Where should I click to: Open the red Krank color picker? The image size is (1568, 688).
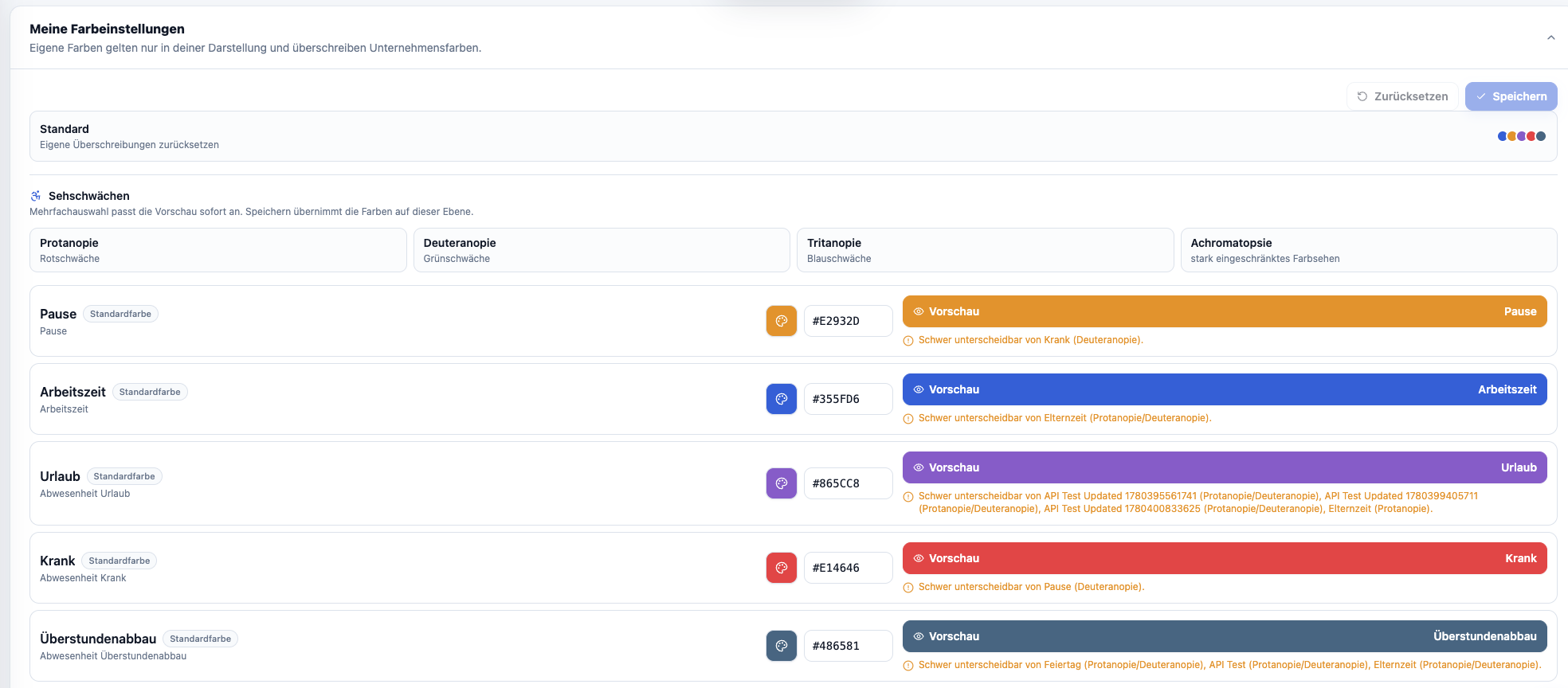[x=782, y=568]
